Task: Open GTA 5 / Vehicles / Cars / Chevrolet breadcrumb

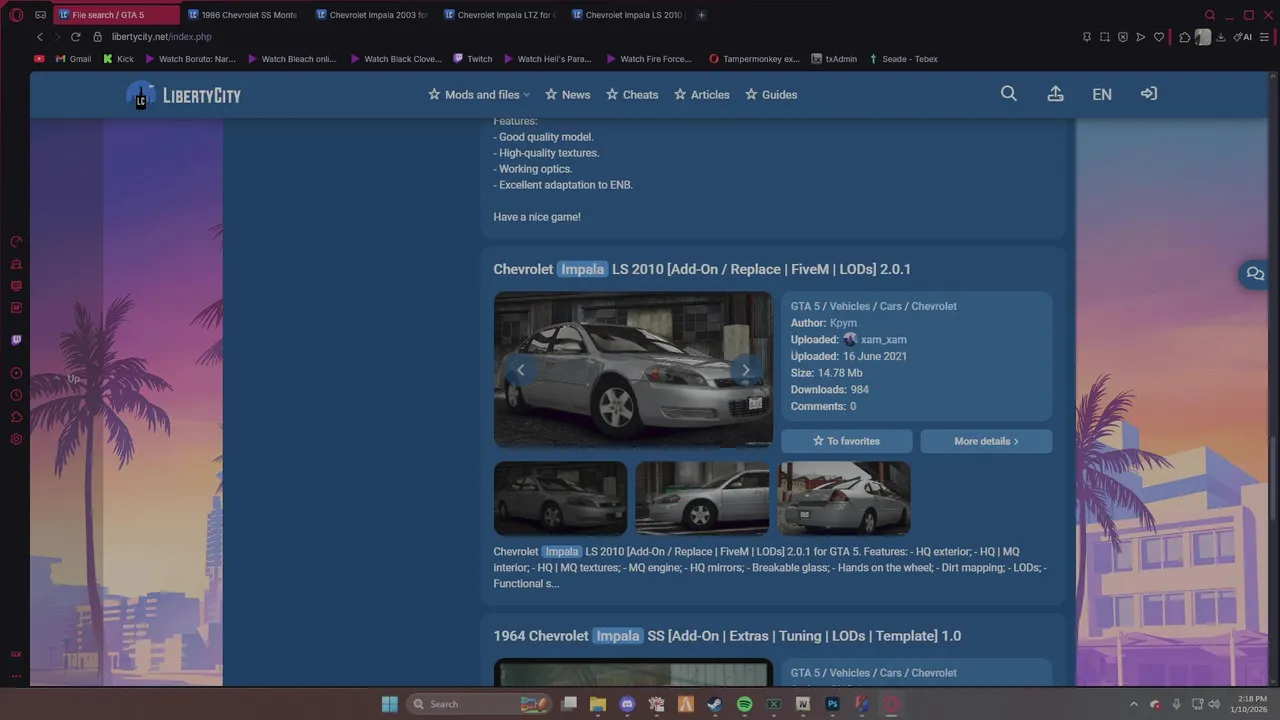Action: pyautogui.click(x=874, y=307)
